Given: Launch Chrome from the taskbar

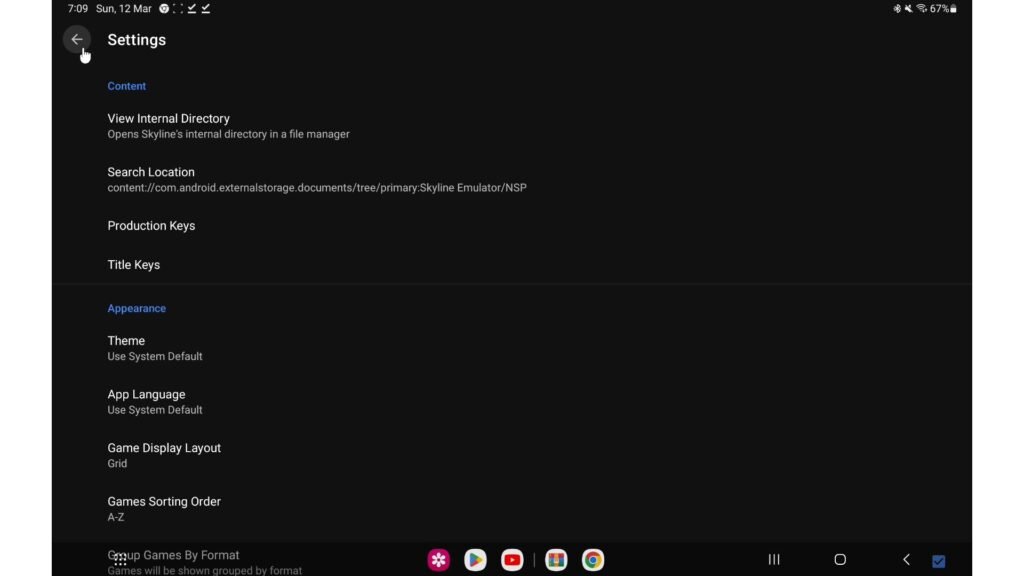Looking at the screenshot, I should tap(593, 560).
